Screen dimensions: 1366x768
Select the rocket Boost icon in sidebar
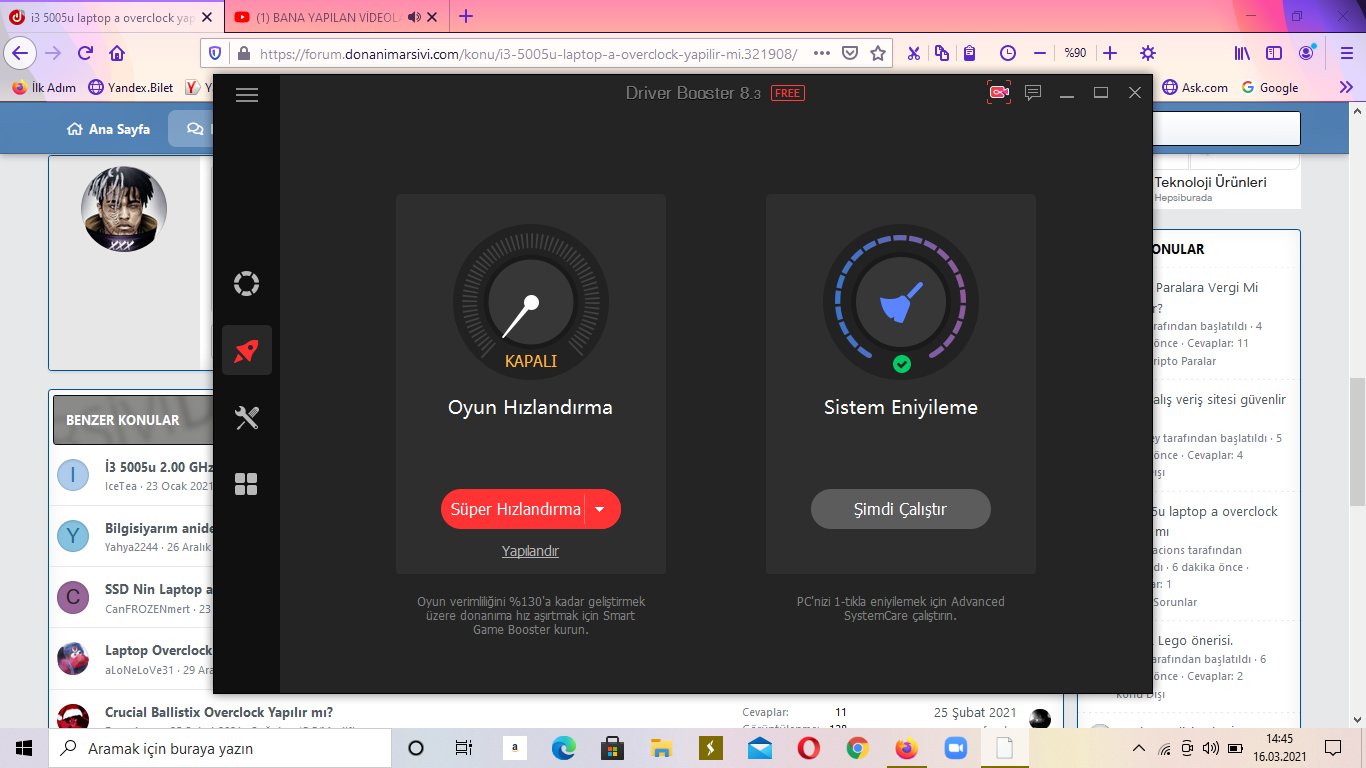click(x=247, y=350)
